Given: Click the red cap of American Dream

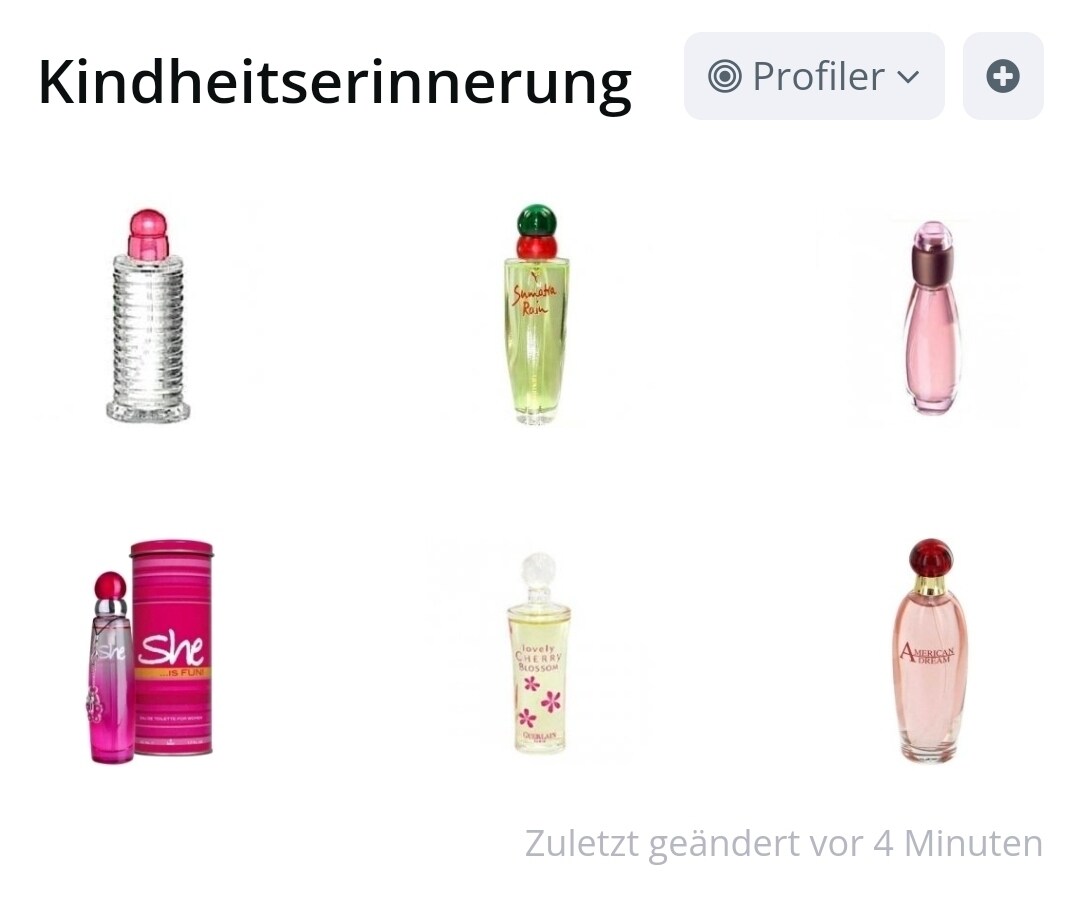Looking at the screenshot, I should 931,558.
